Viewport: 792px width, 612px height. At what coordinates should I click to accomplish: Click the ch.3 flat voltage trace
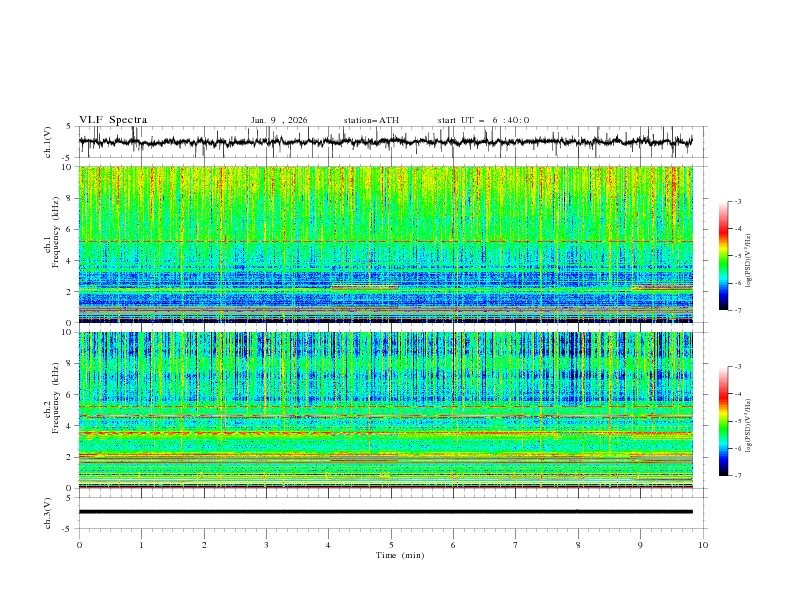pos(385,512)
